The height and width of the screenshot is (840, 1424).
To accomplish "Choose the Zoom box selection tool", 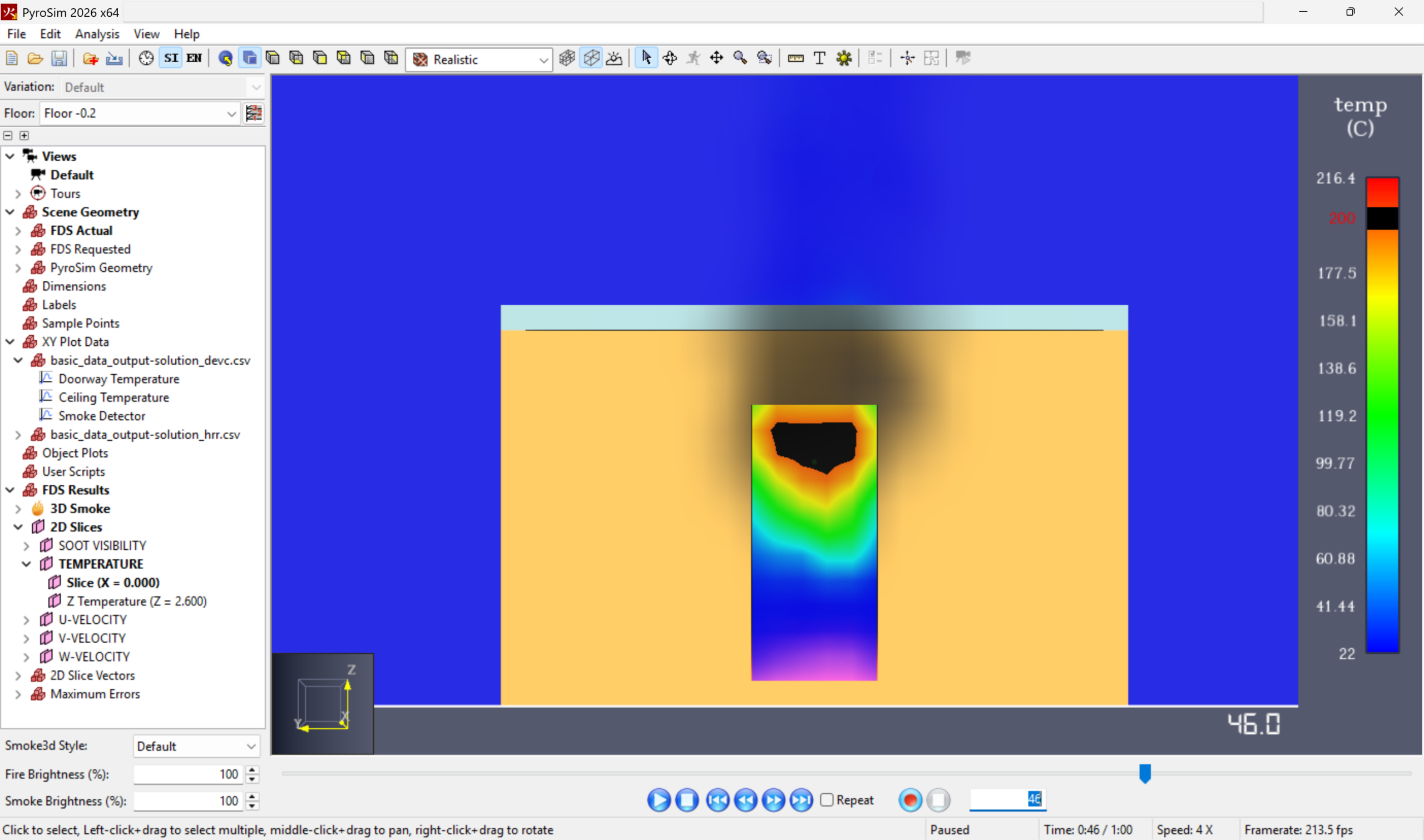I will pyautogui.click(x=764, y=58).
